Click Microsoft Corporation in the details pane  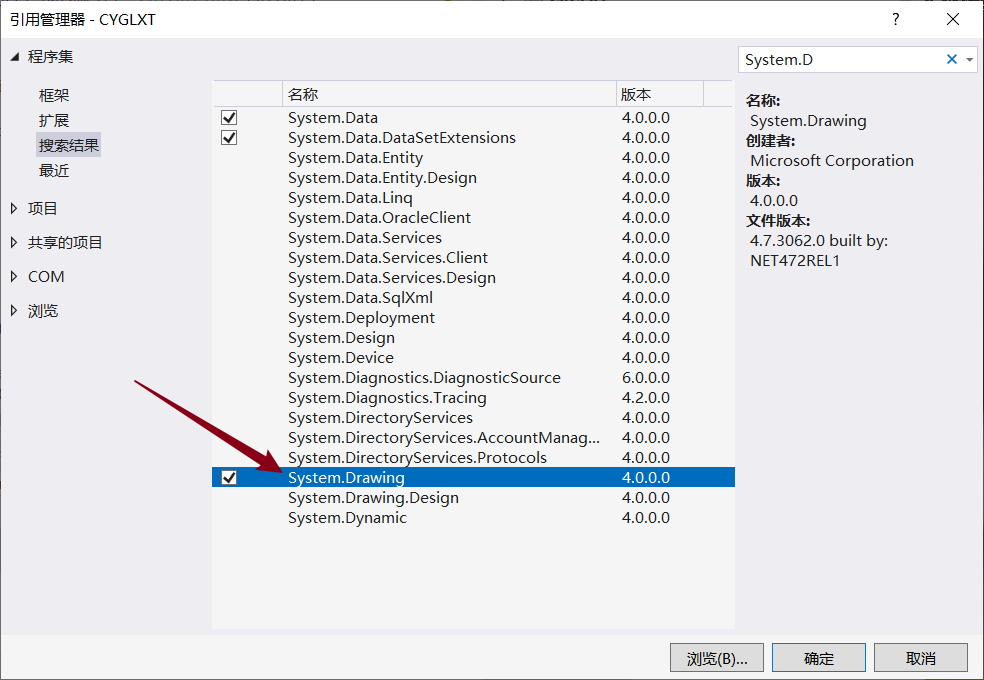click(832, 161)
